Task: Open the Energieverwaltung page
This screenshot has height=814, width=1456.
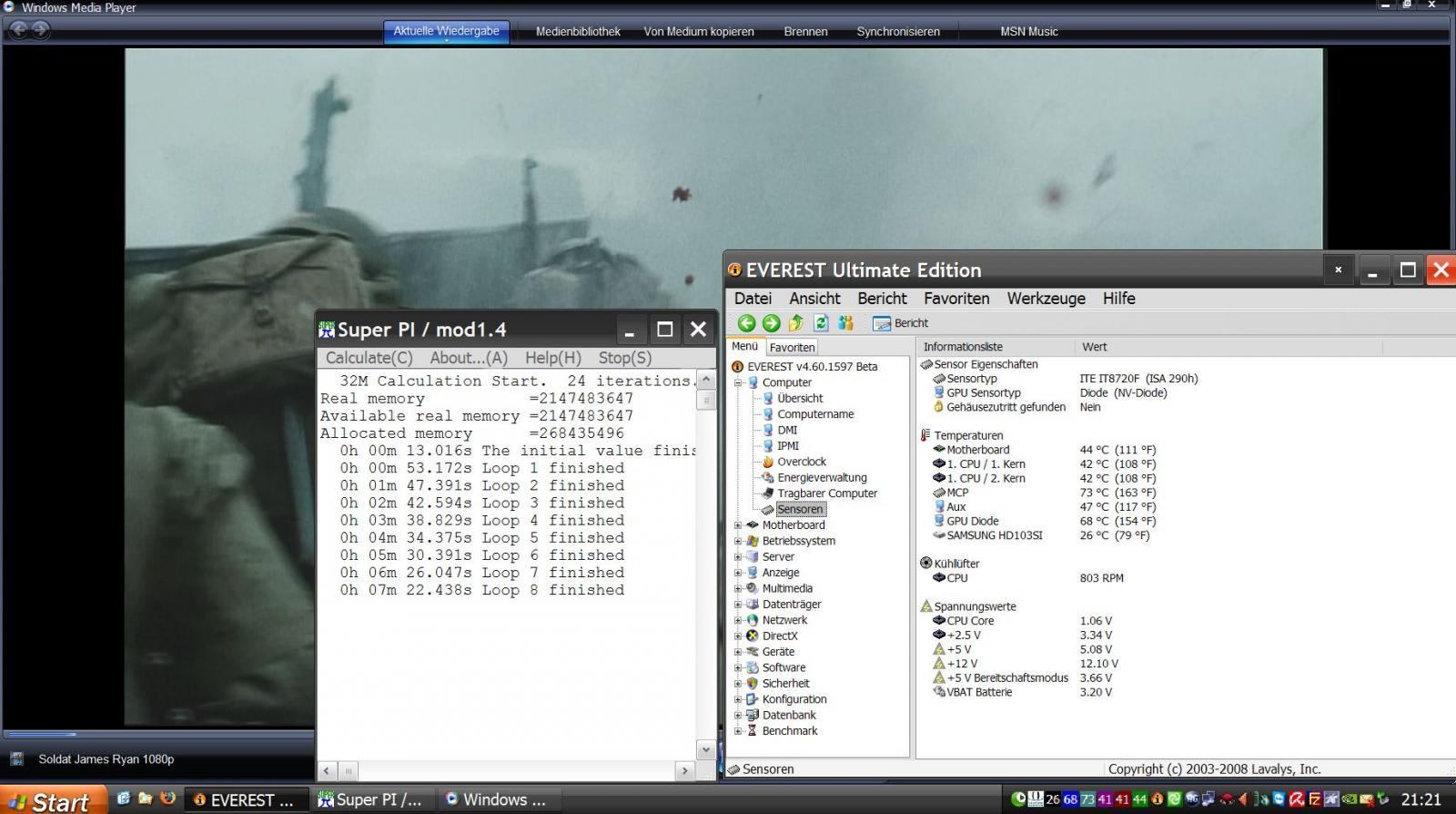Action: pyautogui.click(x=814, y=477)
